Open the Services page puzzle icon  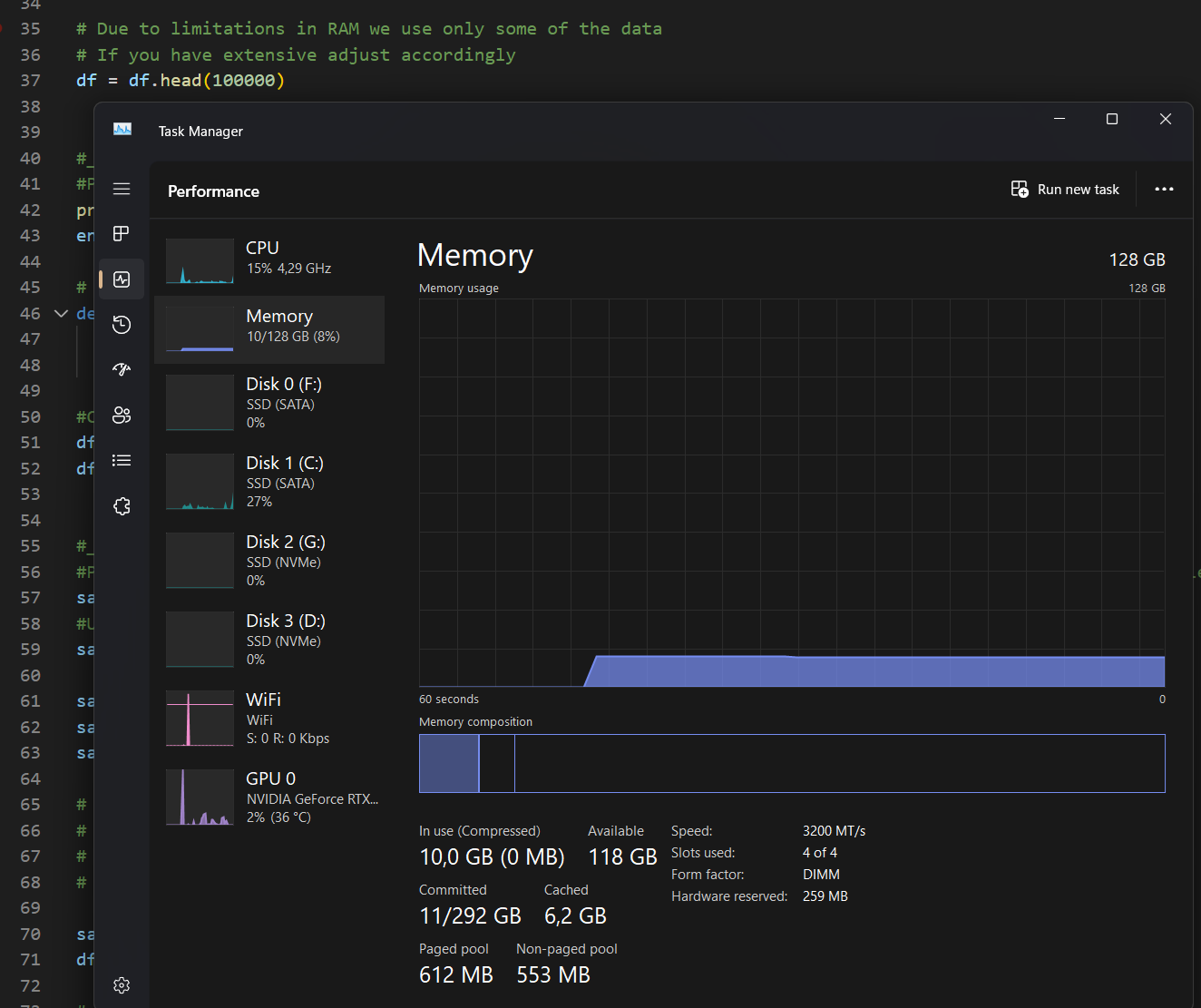pyautogui.click(x=122, y=506)
